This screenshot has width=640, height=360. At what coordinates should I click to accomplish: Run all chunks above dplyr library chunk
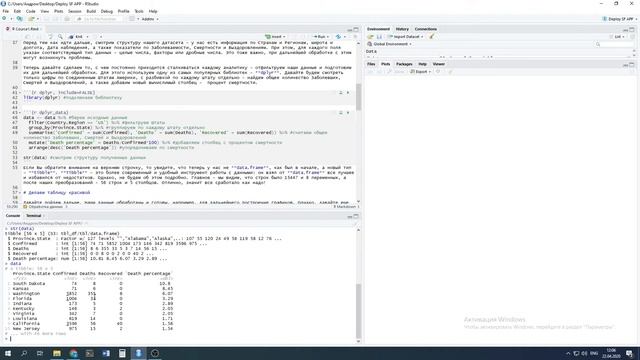[x=340, y=93]
